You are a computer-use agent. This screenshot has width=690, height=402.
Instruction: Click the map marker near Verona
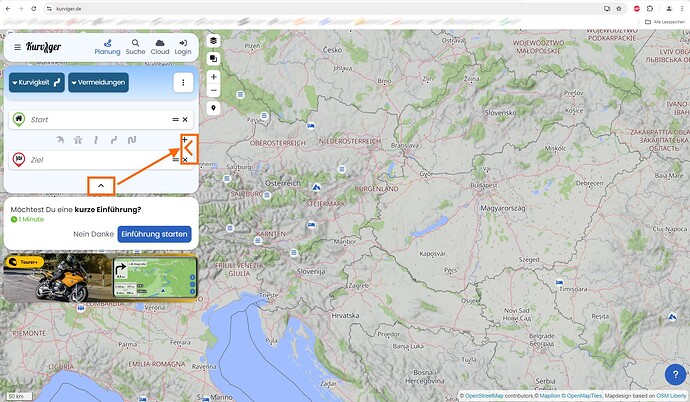(81, 308)
